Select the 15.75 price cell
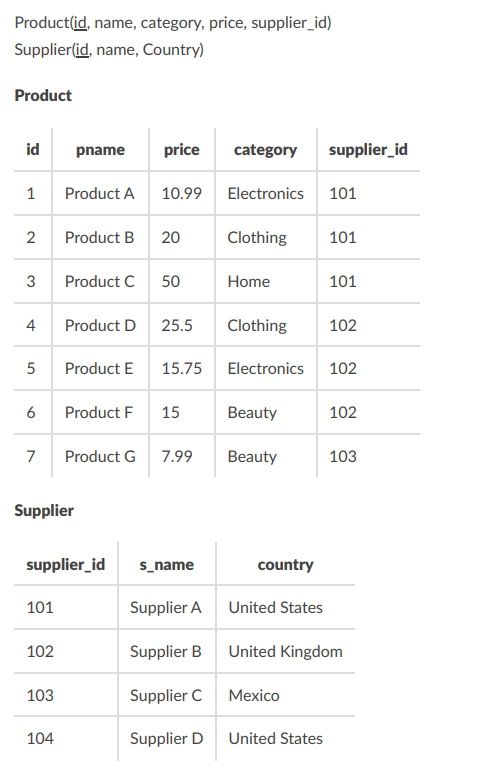The height and width of the screenshot is (761, 498). pyautogui.click(x=182, y=368)
